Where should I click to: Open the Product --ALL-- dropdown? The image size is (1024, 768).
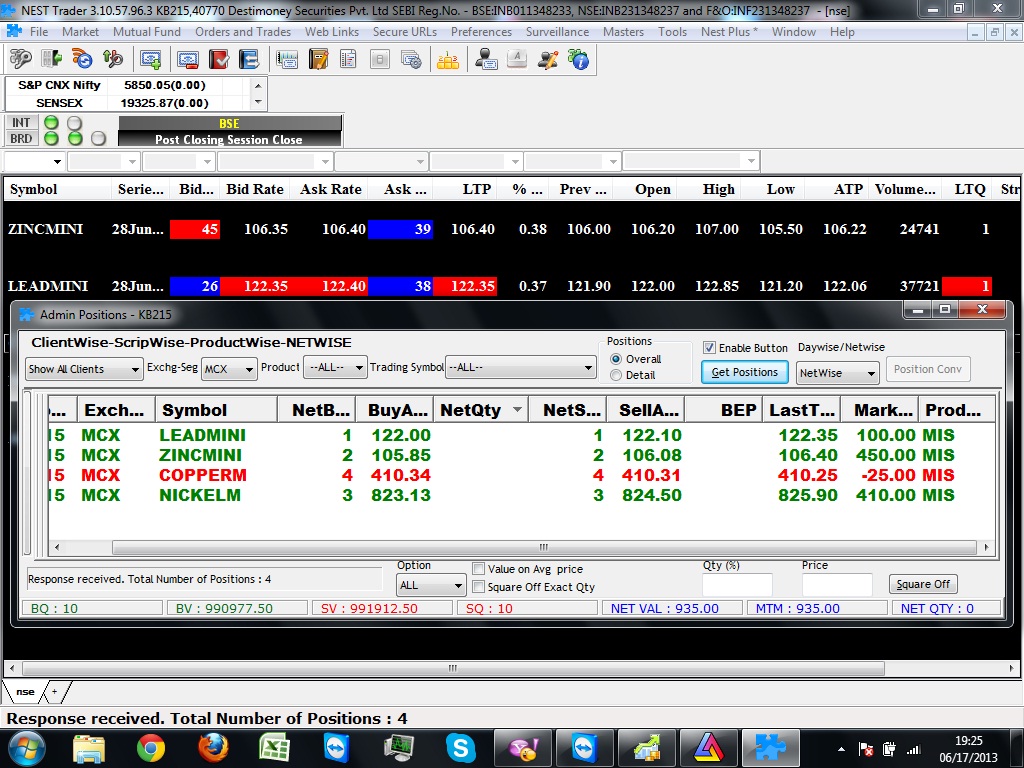pos(335,368)
